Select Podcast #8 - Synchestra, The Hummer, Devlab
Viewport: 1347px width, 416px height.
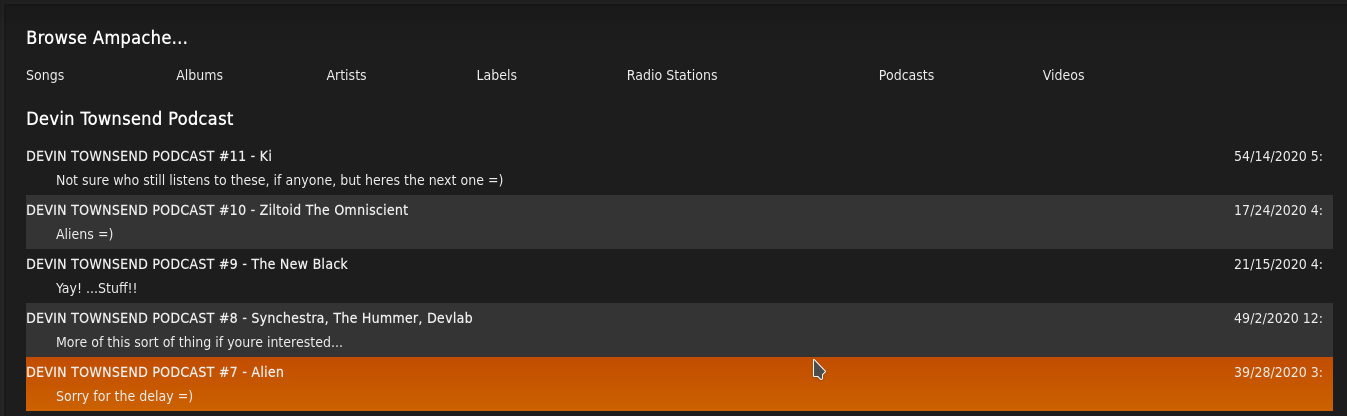pos(249,318)
